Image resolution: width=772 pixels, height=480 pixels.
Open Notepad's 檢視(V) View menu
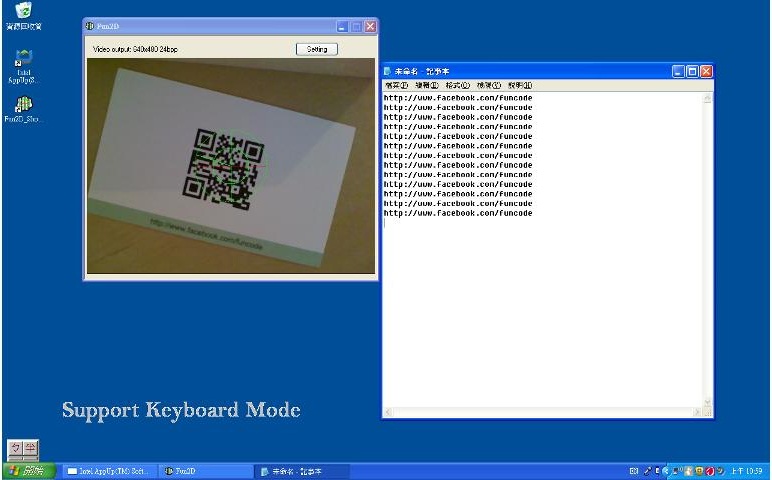click(489, 85)
